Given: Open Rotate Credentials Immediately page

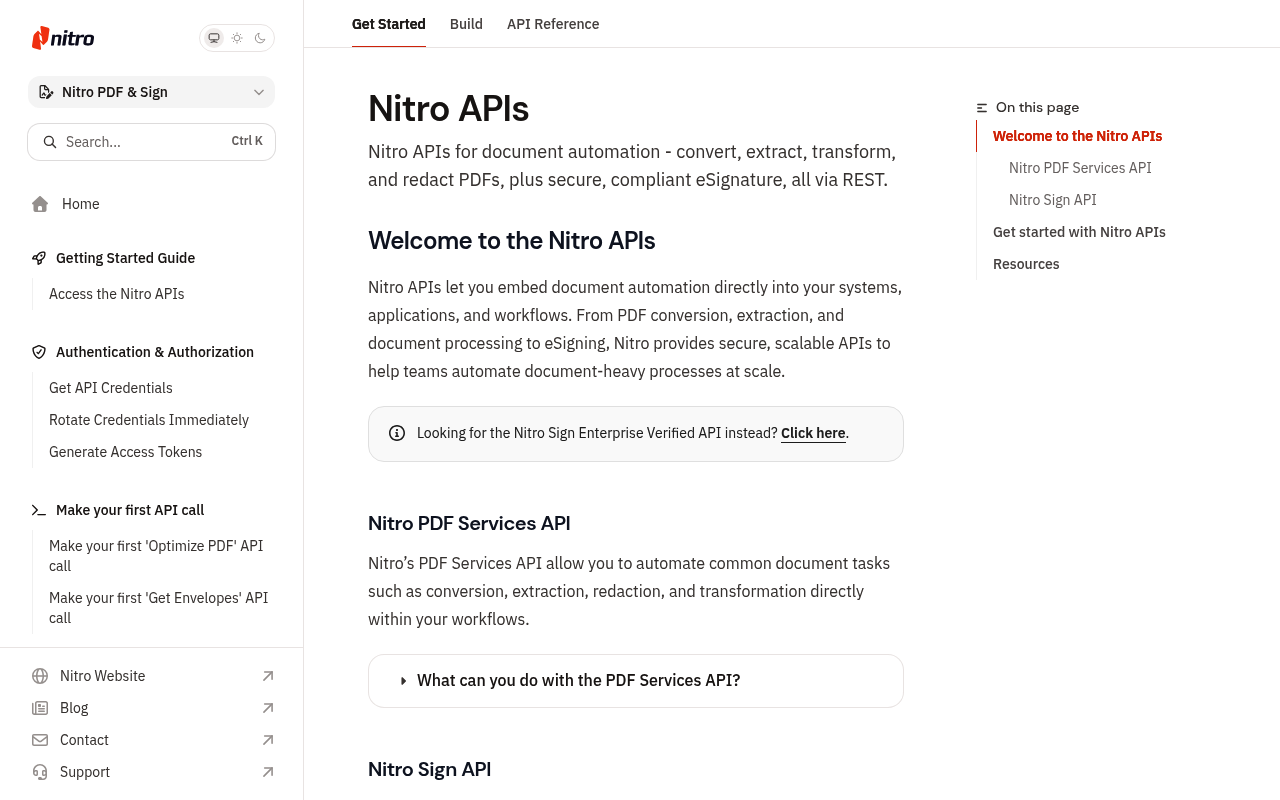Looking at the screenshot, I should [149, 420].
